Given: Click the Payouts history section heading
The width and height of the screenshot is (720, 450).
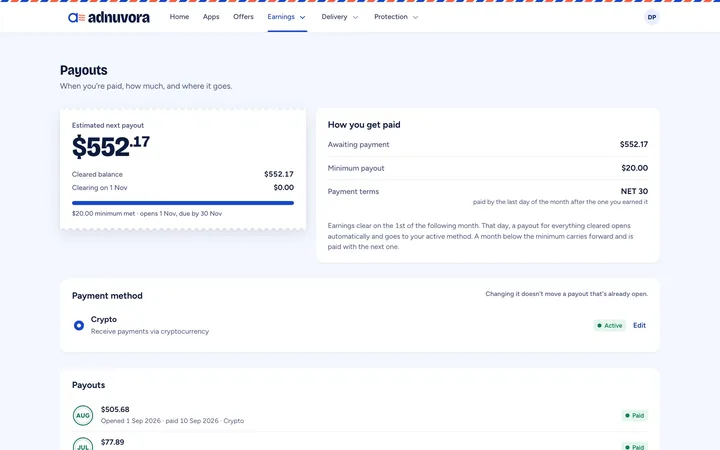Looking at the screenshot, I should coord(89,385).
